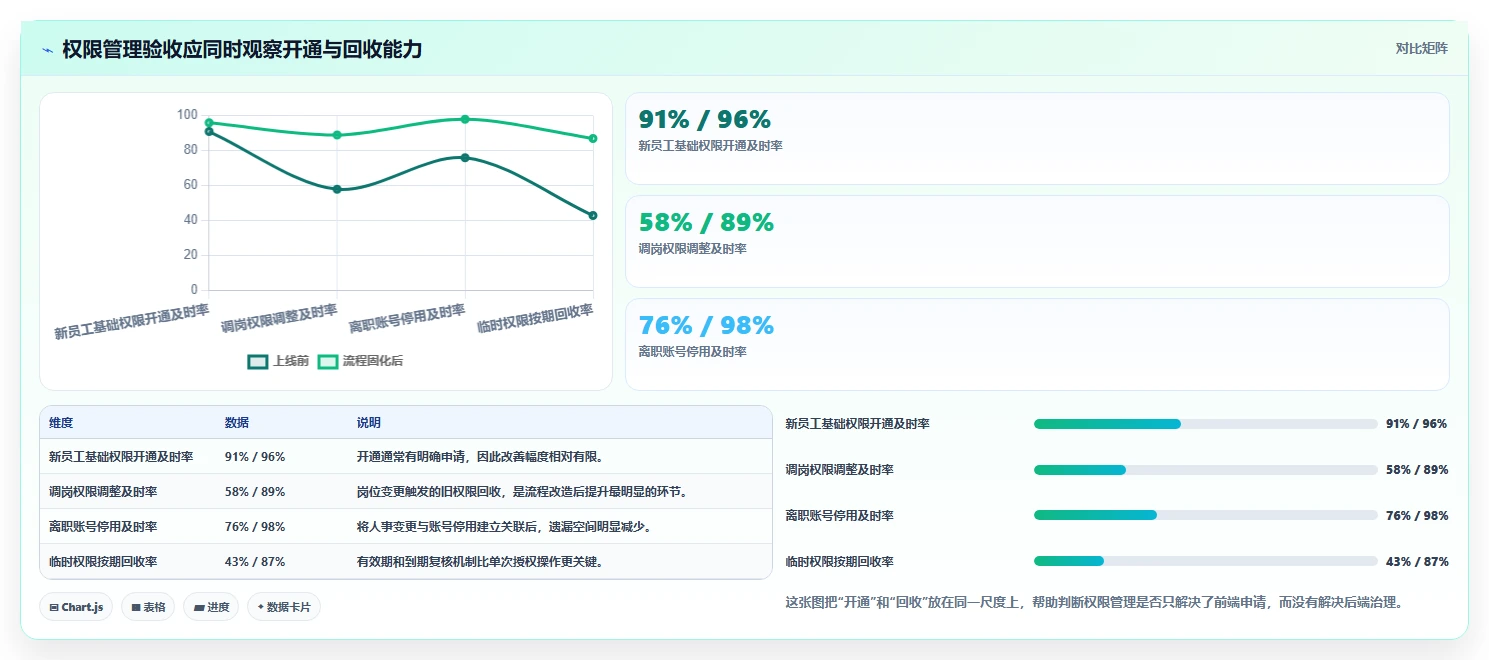The width and height of the screenshot is (1489, 660).
Task: Click the Chart.js tag icon
Action: [54, 607]
